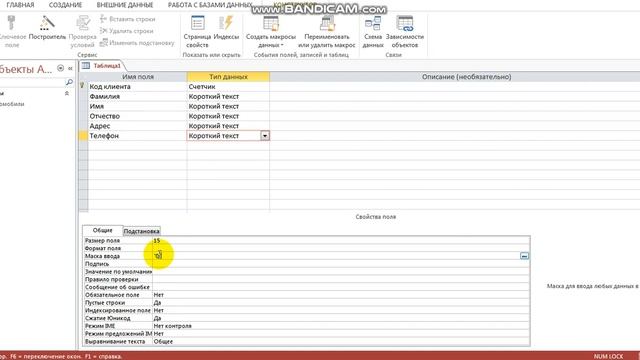Select the Телефон field name cell
640x360 pixels.
[138, 136]
